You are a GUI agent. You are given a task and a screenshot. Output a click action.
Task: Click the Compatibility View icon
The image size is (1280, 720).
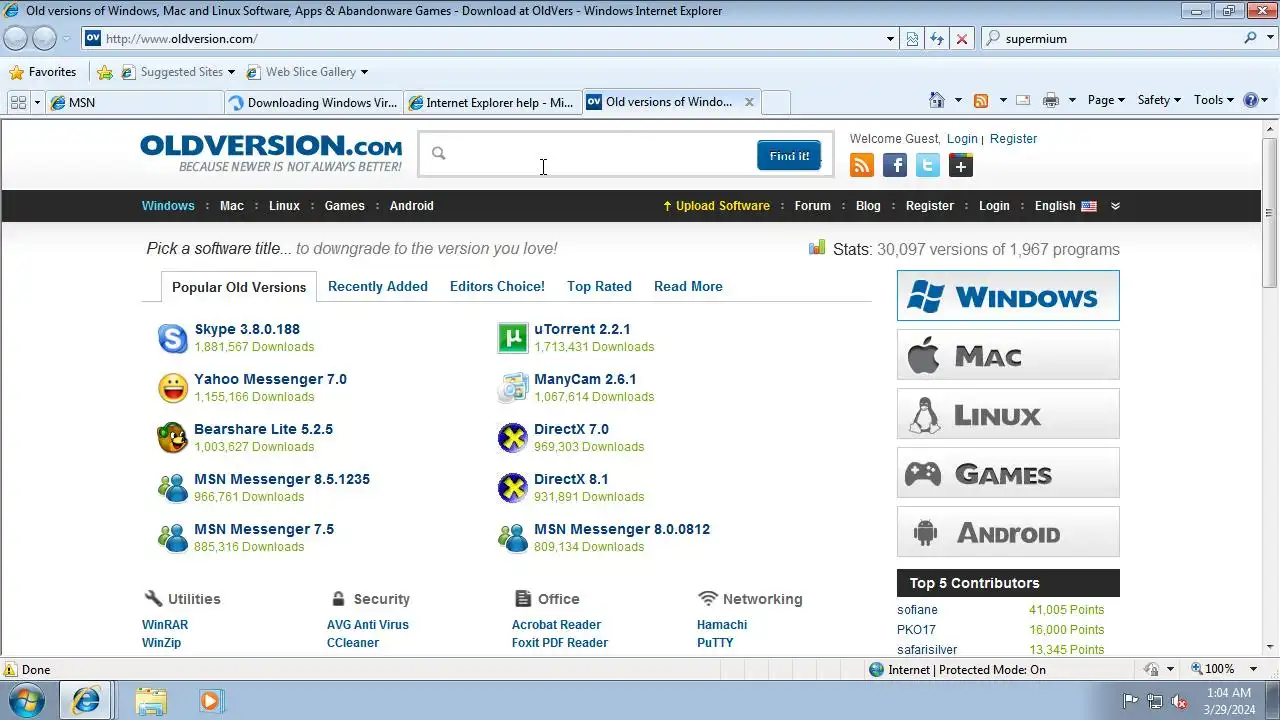point(912,39)
